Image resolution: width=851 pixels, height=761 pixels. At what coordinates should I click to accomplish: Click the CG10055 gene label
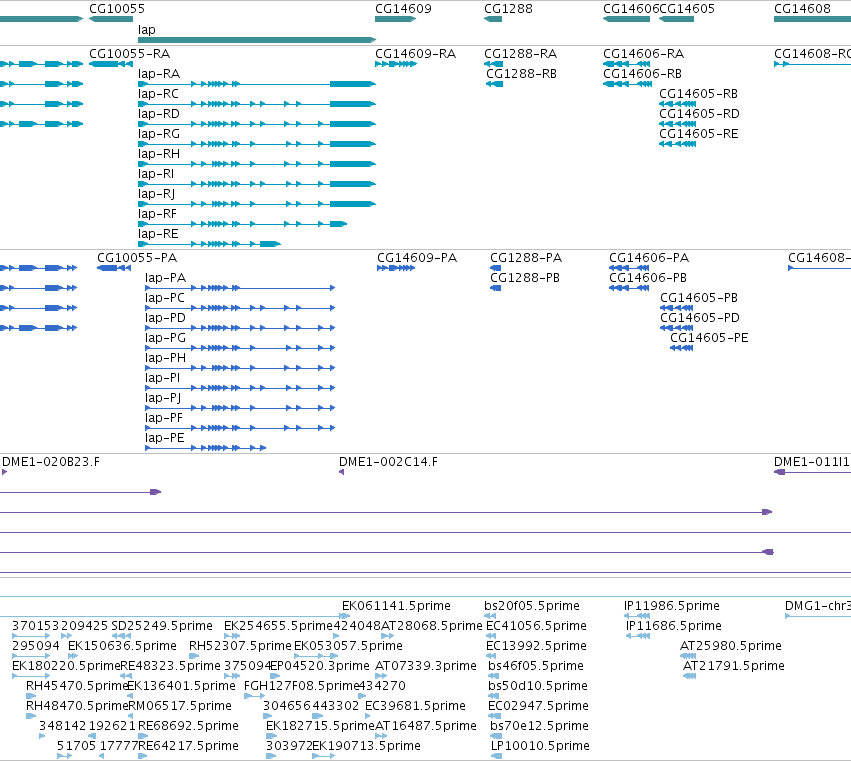[x=117, y=9]
